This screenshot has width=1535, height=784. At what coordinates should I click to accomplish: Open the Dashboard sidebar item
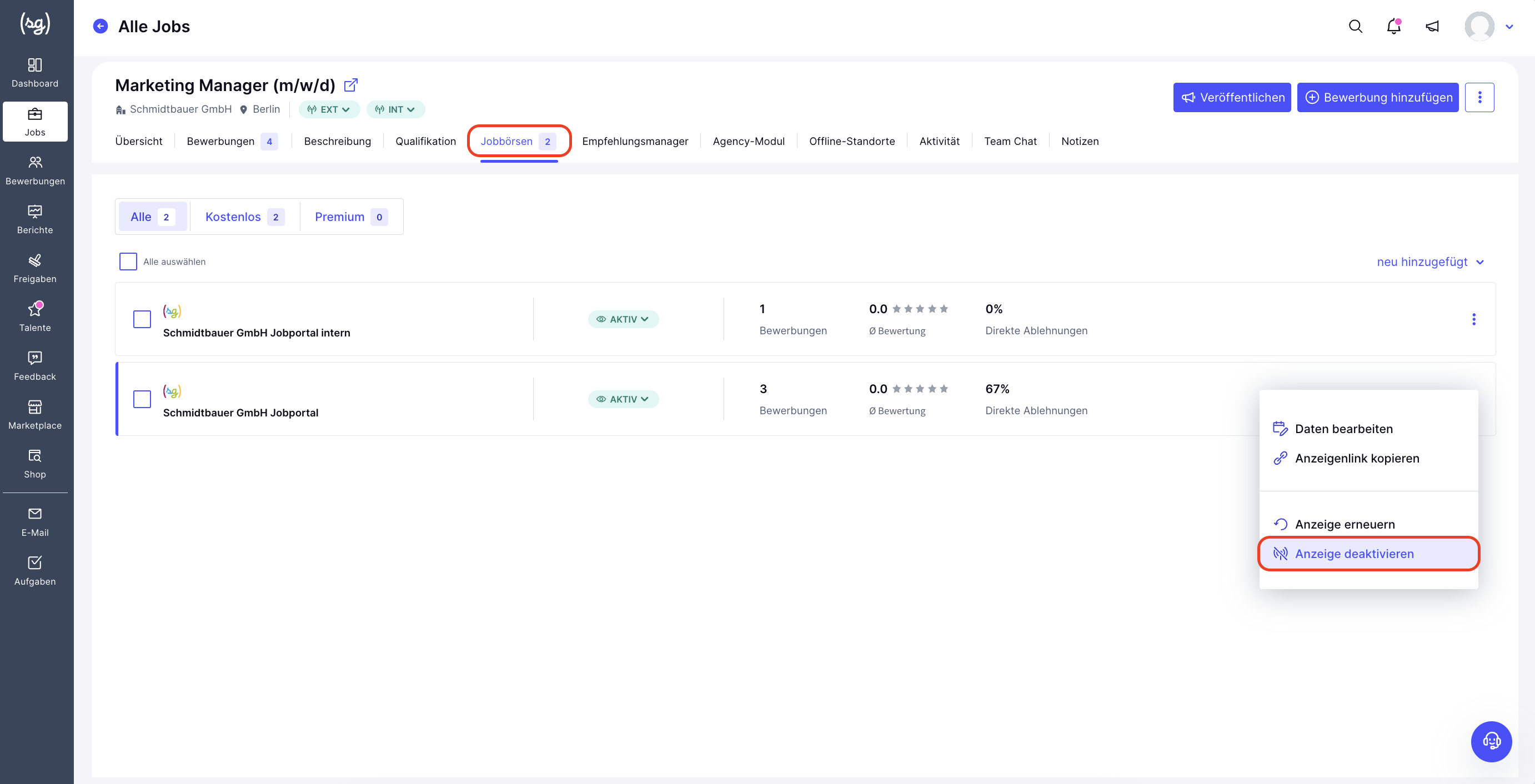(x=35, y=73)
